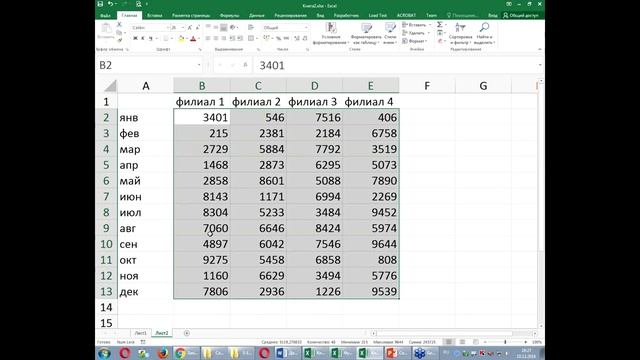Screen dimensions: 640x360
Task: Click the Tell Me lightbulb search box
Action: pyautogui.click(x=462, y=16)
